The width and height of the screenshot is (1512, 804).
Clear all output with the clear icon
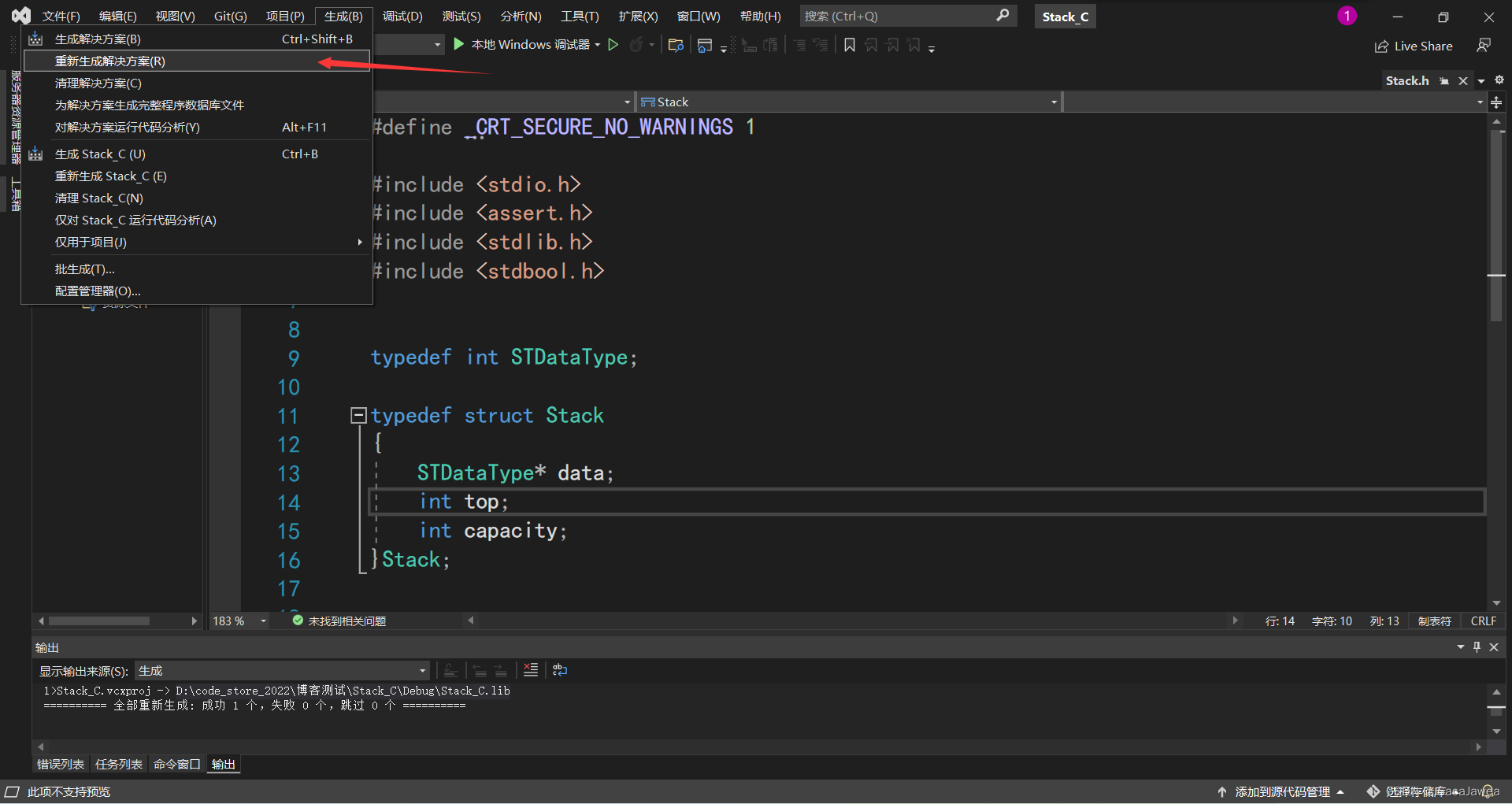click(x=531, y=670)
